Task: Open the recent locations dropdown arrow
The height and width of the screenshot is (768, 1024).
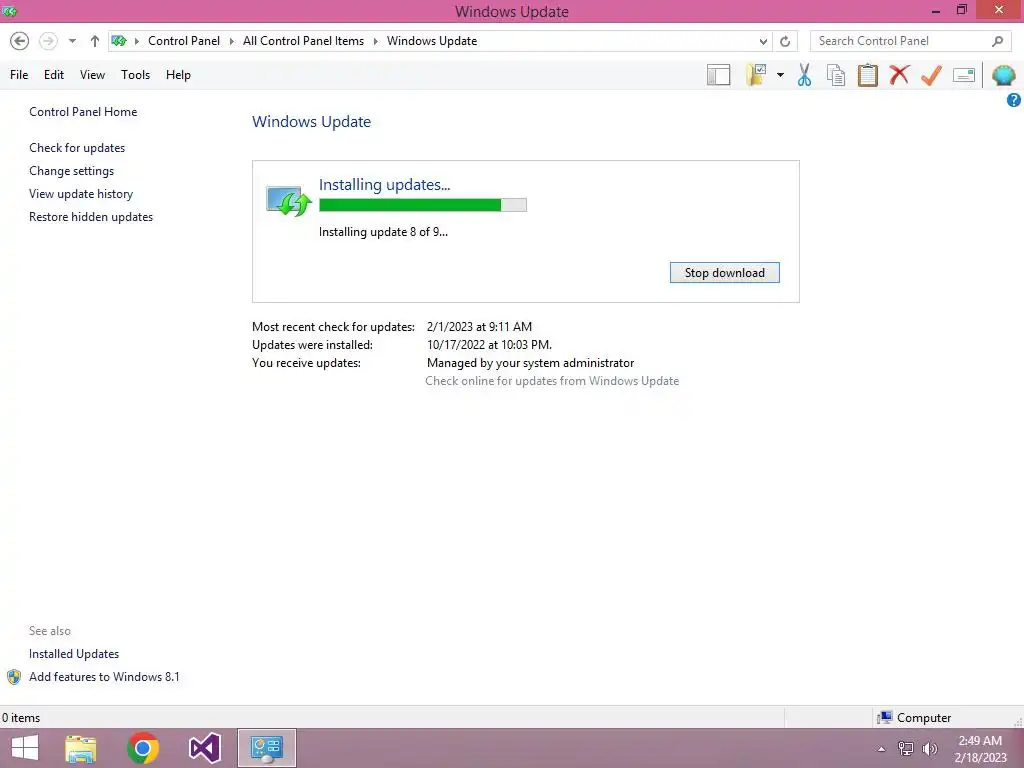Action: tap(72, 41)
